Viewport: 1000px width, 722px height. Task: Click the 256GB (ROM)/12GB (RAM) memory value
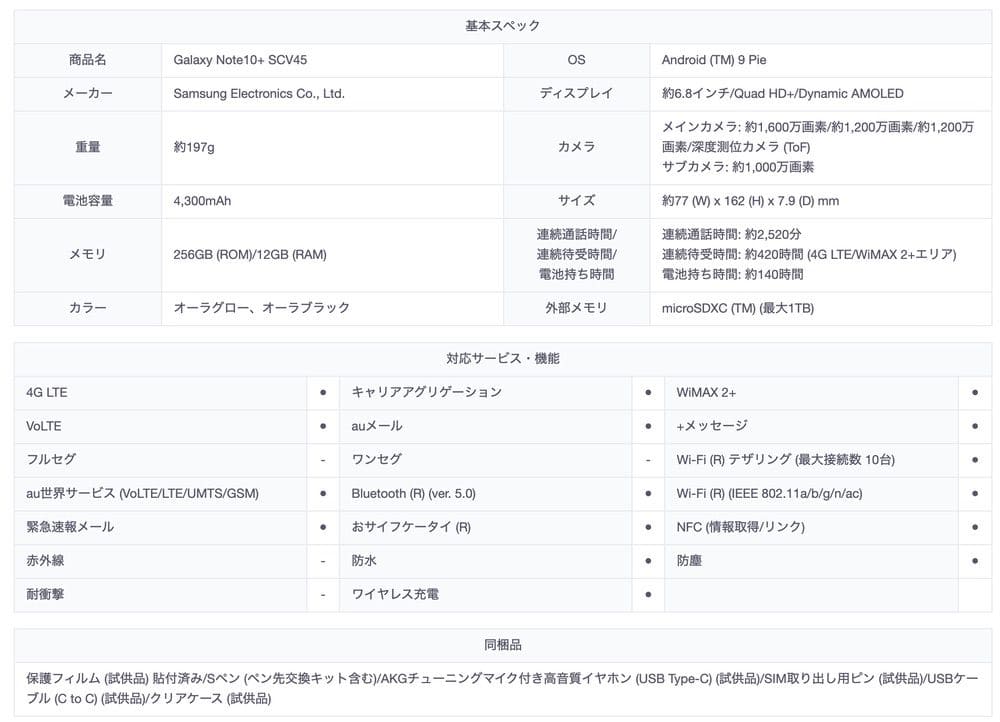click(250, 255)
